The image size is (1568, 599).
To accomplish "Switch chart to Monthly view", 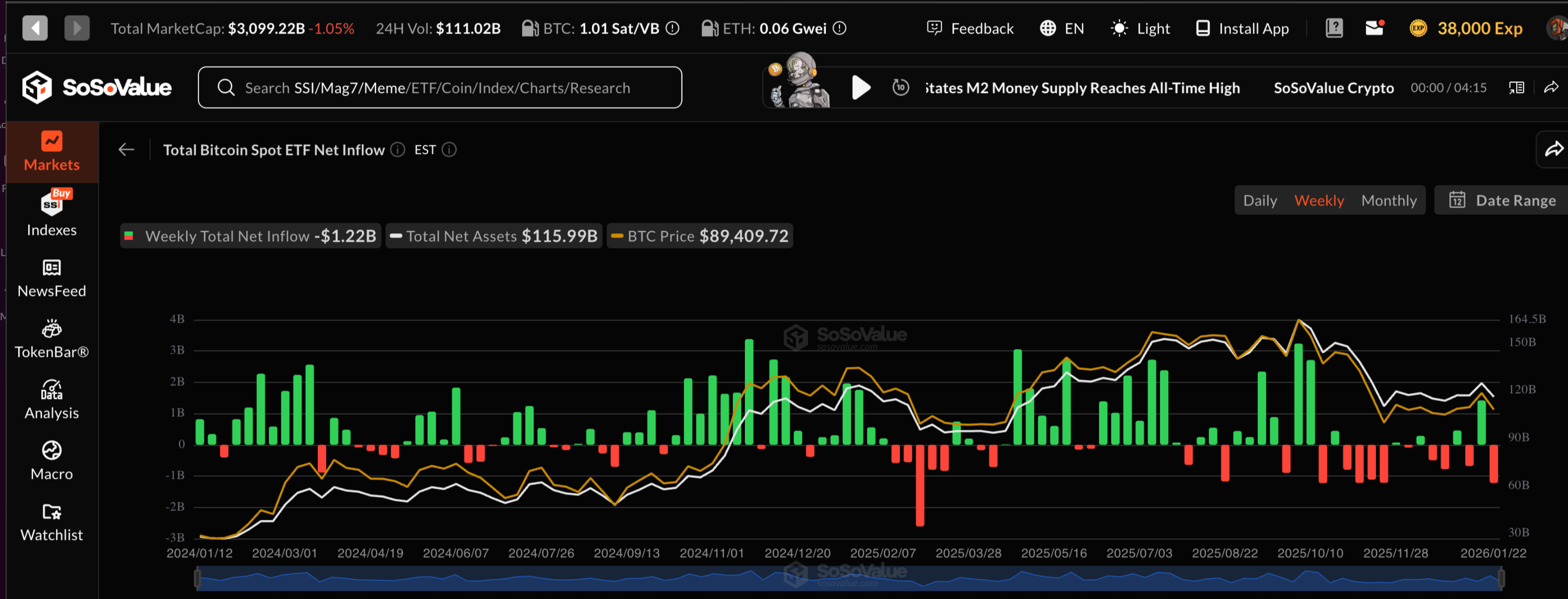I will pos(1388,201).
